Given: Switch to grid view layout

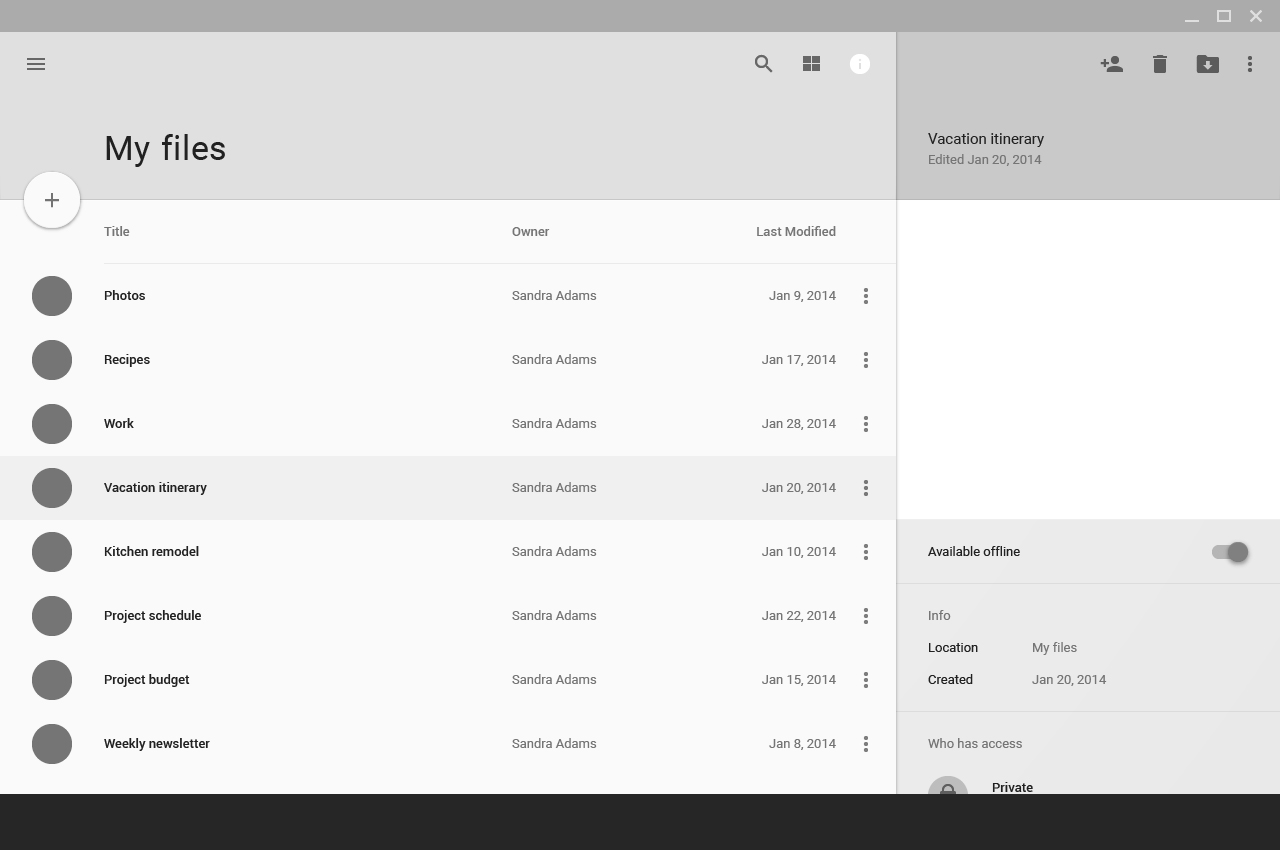Looking at the screenshot, I should click(x=811, y=64).
